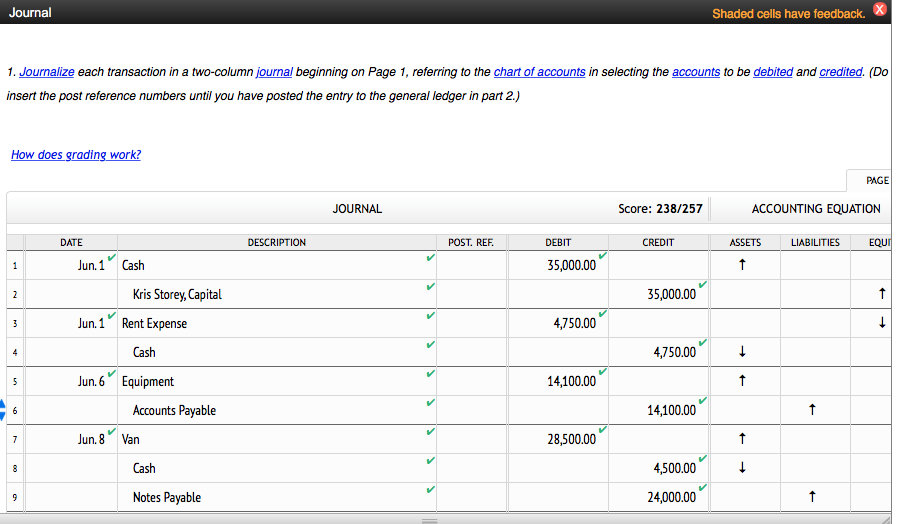Open How does grading work link
Image resolution: width=900 pixels, height=524 pixels.
click(x=76, y=154)
